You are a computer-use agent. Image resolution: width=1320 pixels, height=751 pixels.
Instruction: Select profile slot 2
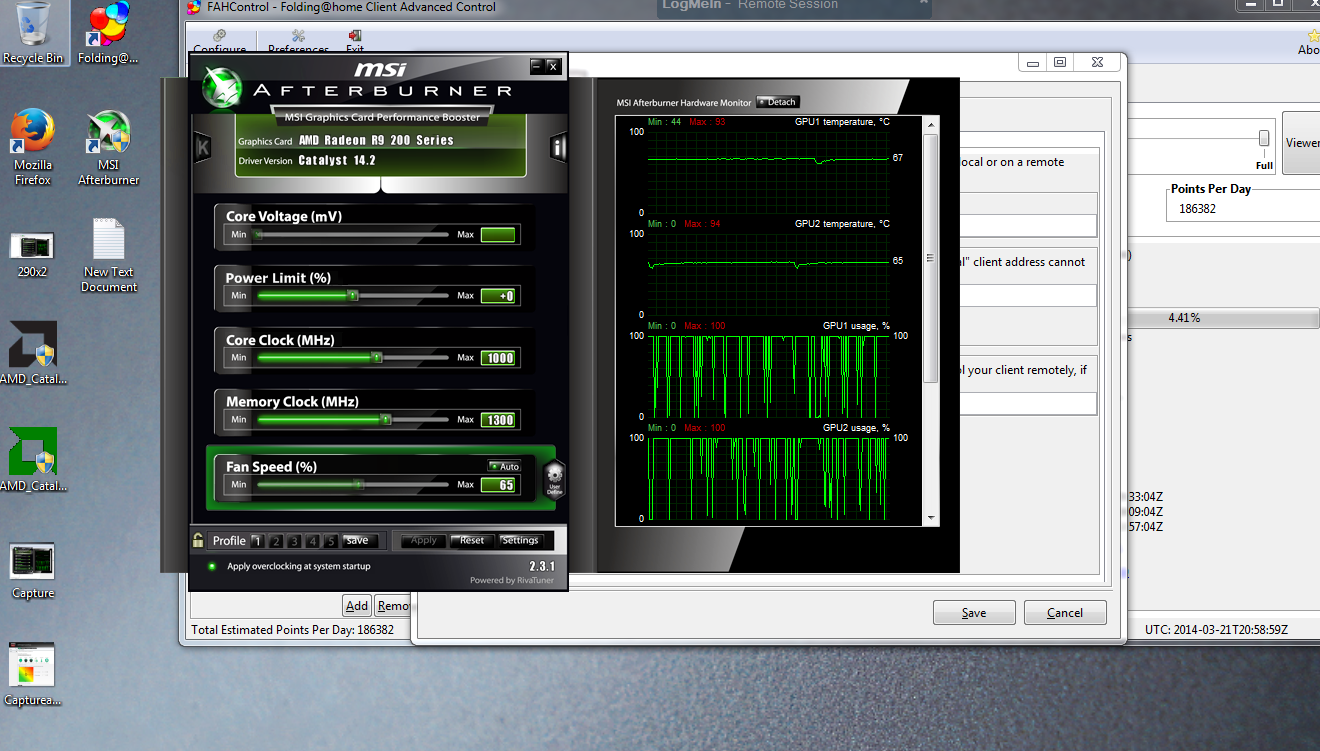[x=276, y=541]
